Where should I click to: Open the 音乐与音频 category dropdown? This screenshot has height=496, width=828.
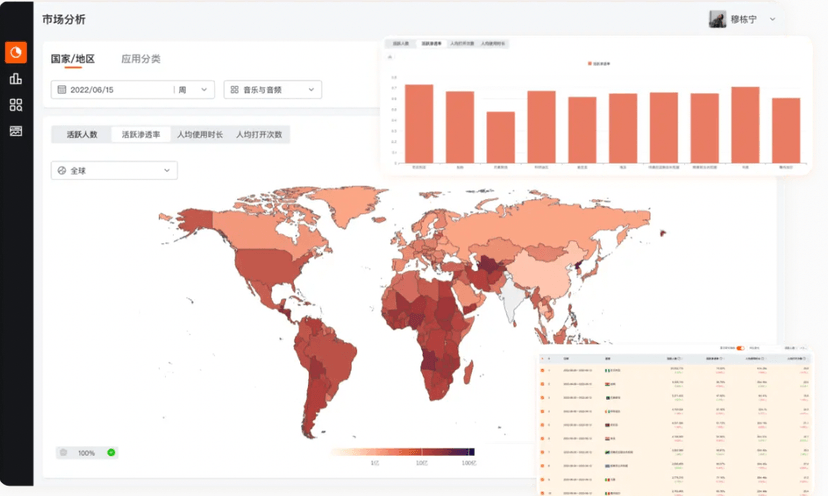click(272, 90)
